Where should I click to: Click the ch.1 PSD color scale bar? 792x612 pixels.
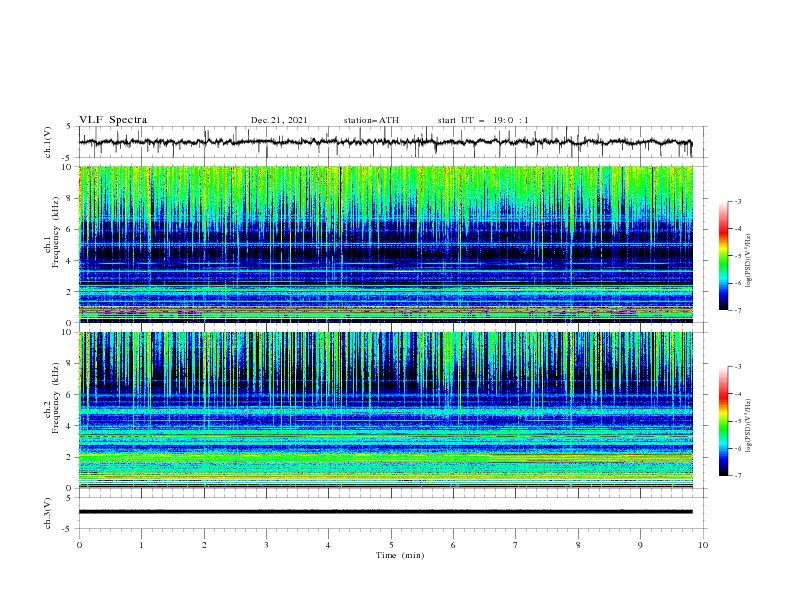click(723, 256)
